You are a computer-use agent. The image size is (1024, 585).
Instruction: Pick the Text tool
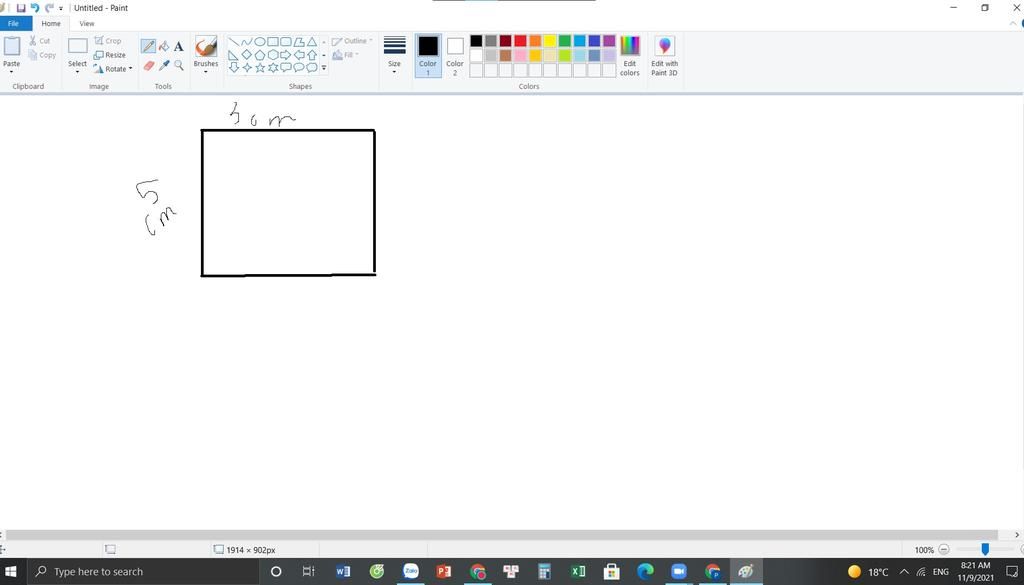178,46
